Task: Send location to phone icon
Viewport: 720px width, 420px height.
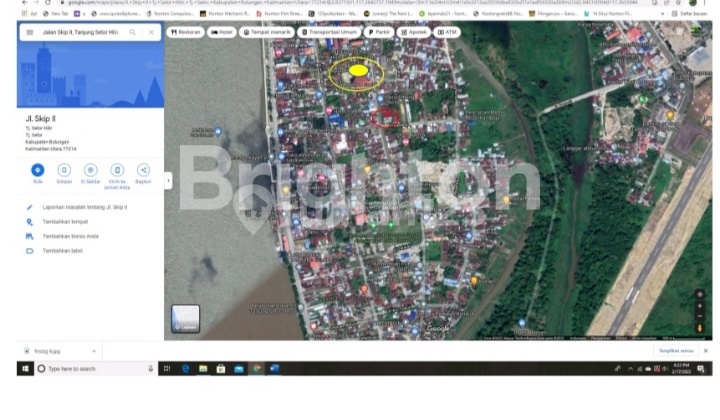Action: point(117,170)
